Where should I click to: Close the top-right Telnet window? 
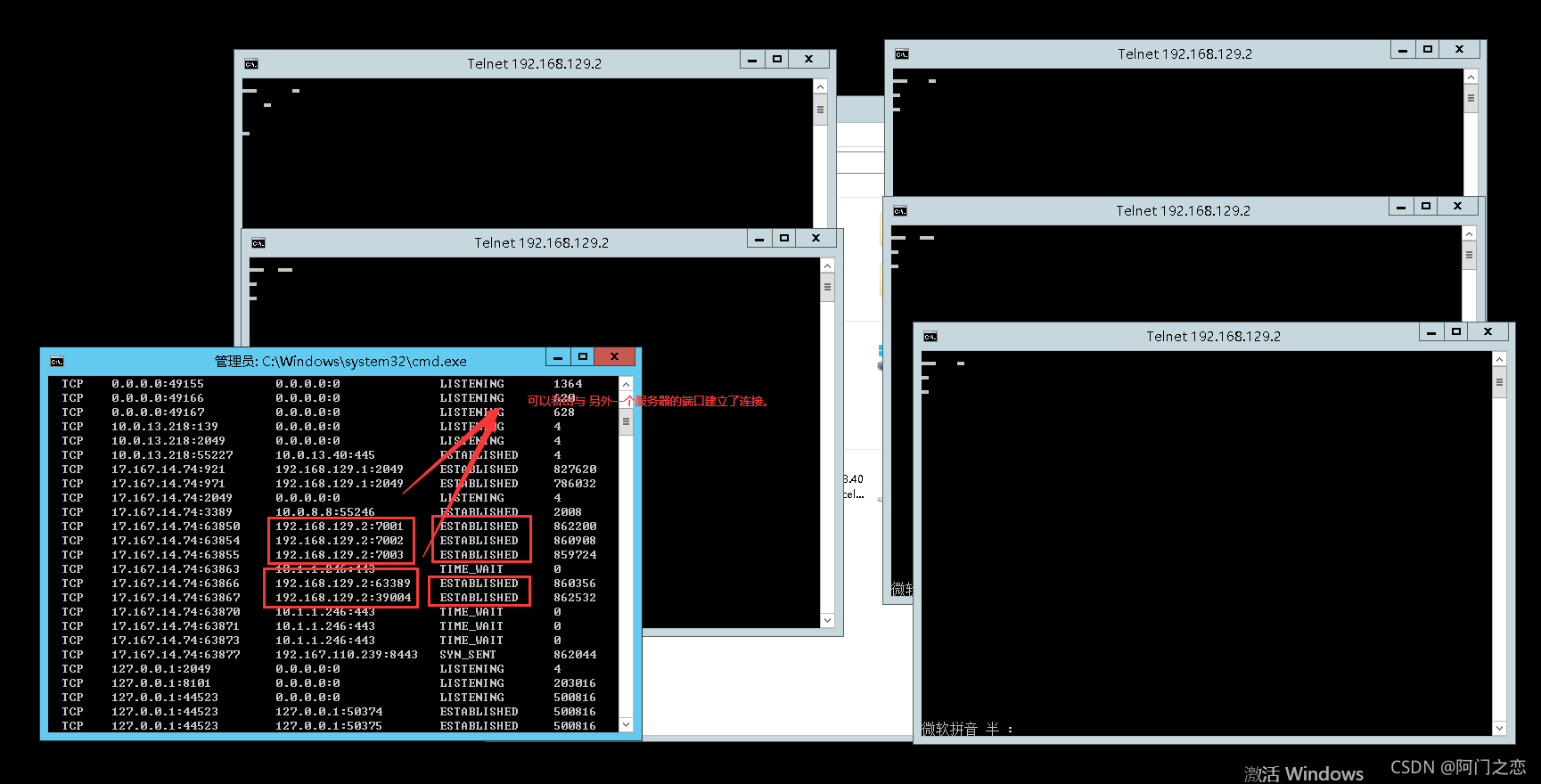point(1459,49)
